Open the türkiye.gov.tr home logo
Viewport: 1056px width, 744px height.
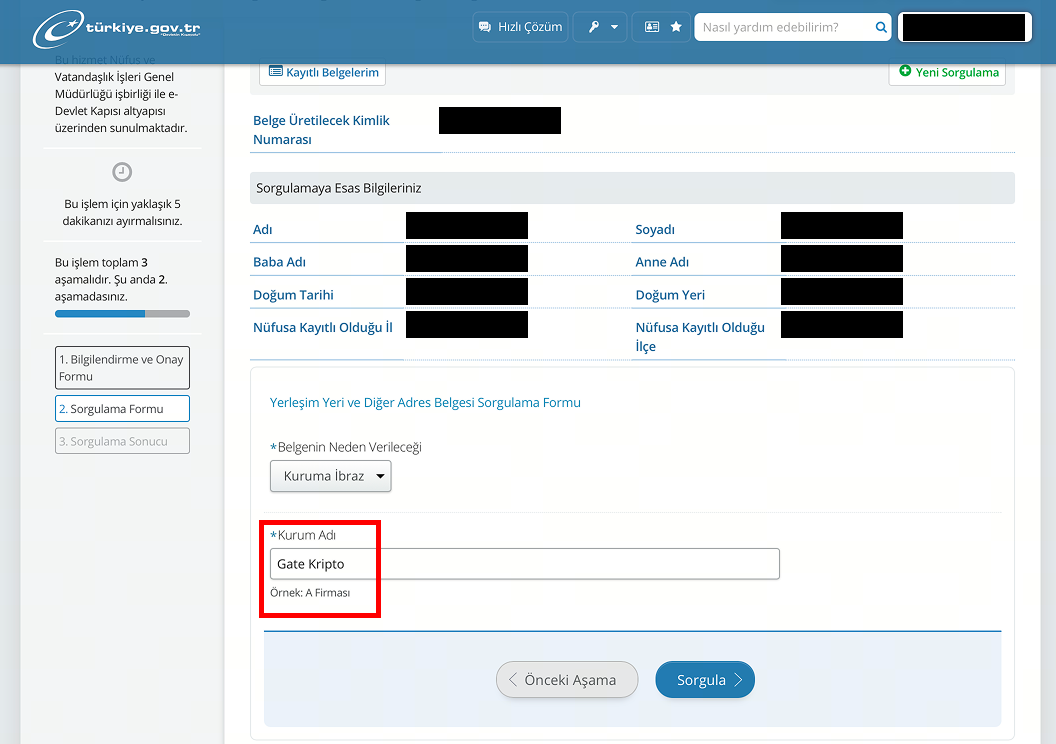(117, 28)
